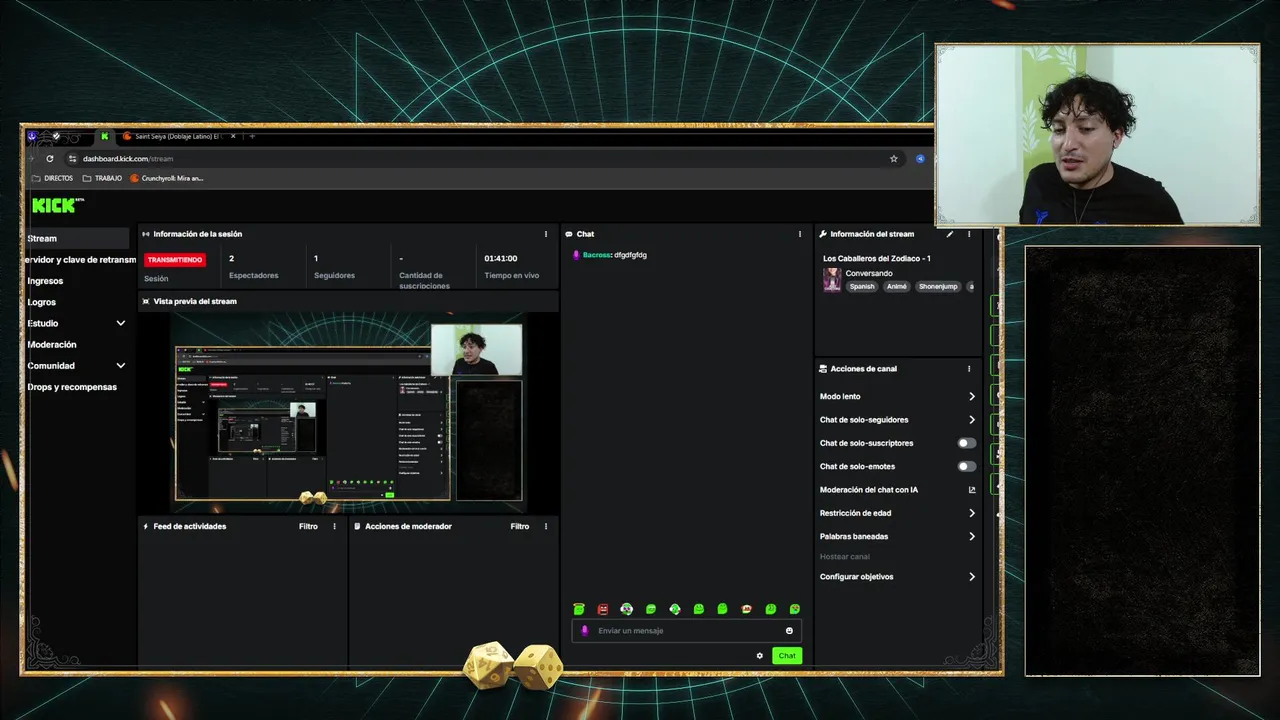Image resolution: width=1280 pixels, height=720 pixels.
Task: Open the Información del stream three-dot menu
Action: pyautogui.click(x=969, y=234)
